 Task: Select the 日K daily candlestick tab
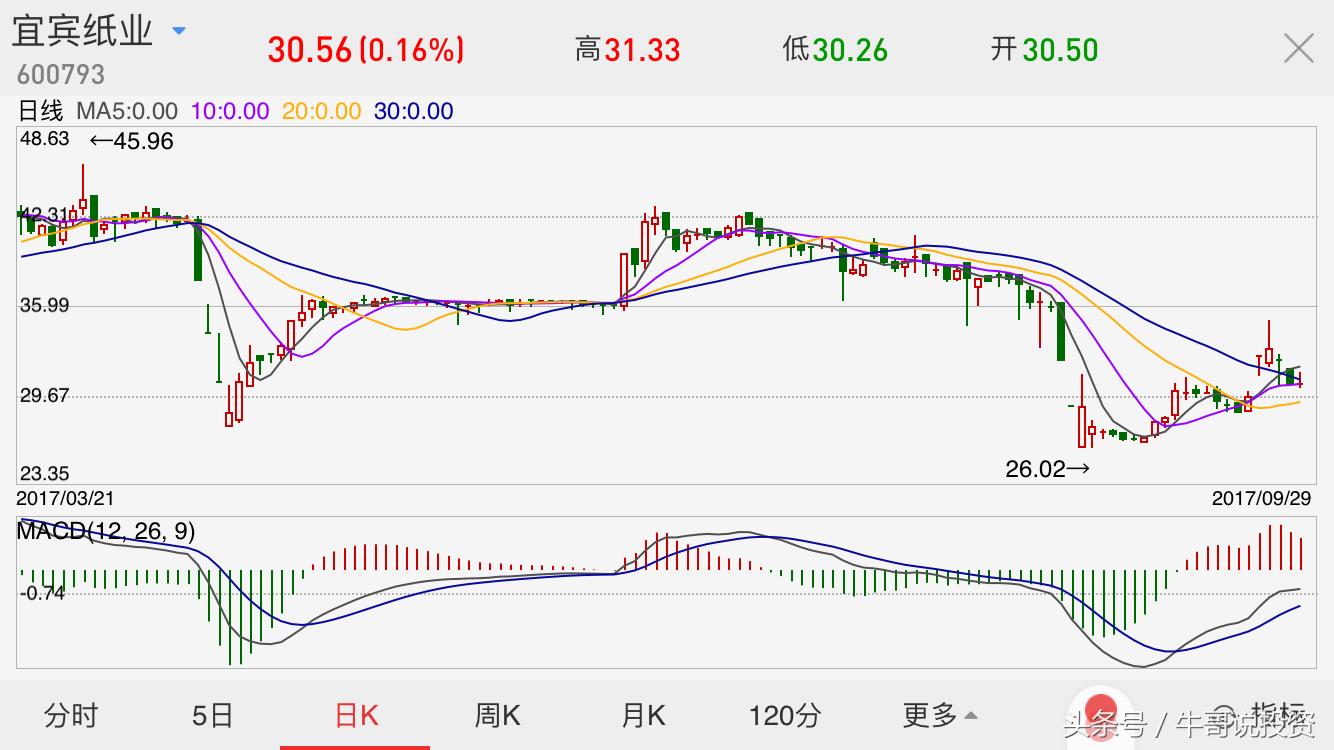[356, 715]
